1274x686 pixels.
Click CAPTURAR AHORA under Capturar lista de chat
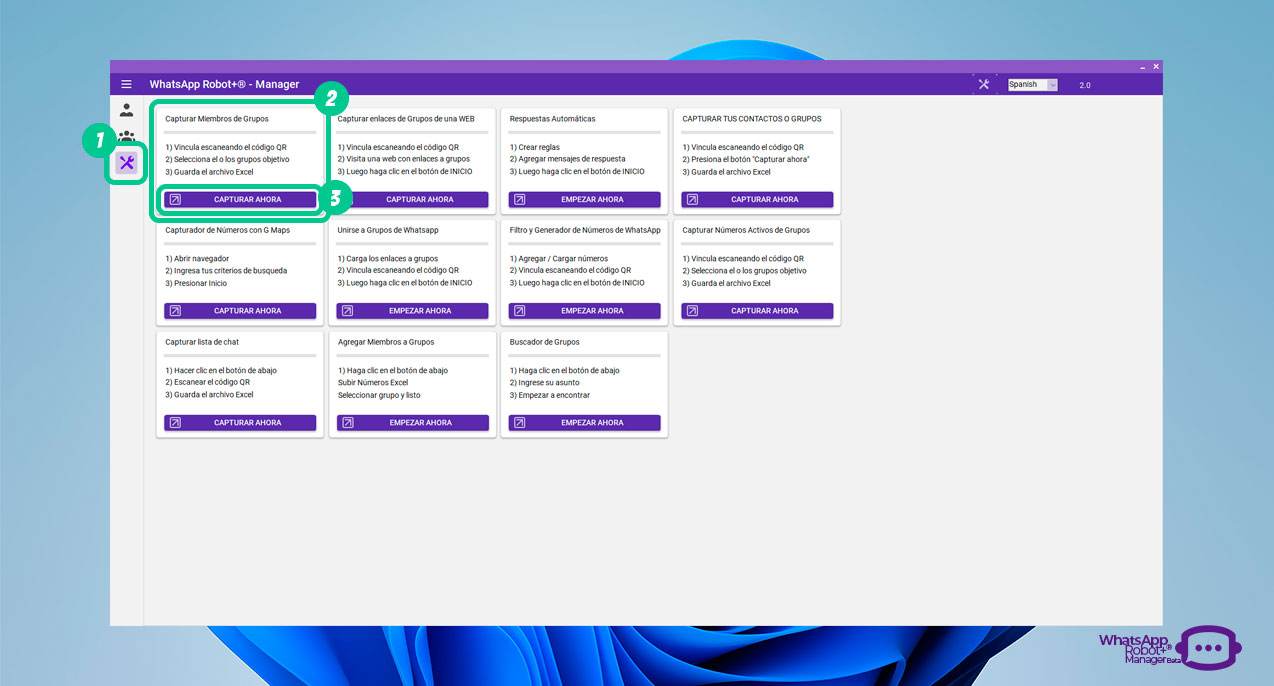coord(240,422)
